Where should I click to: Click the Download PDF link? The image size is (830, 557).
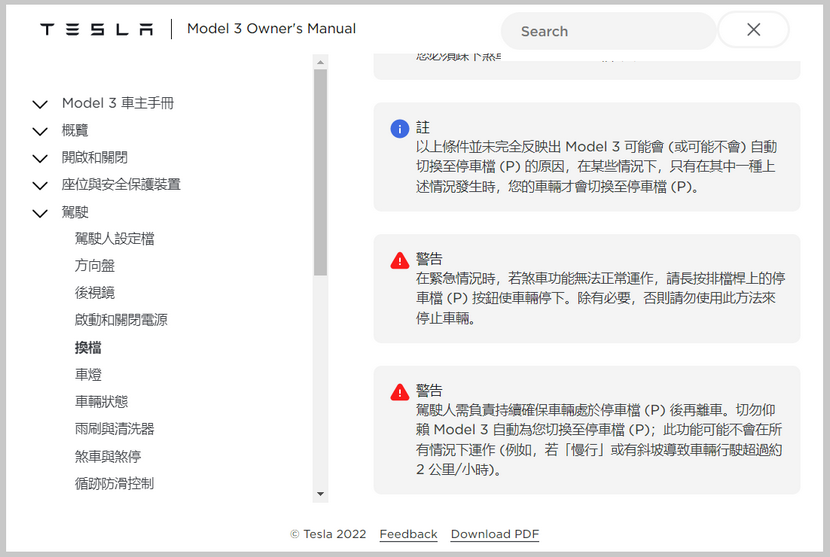coord(494,534)
